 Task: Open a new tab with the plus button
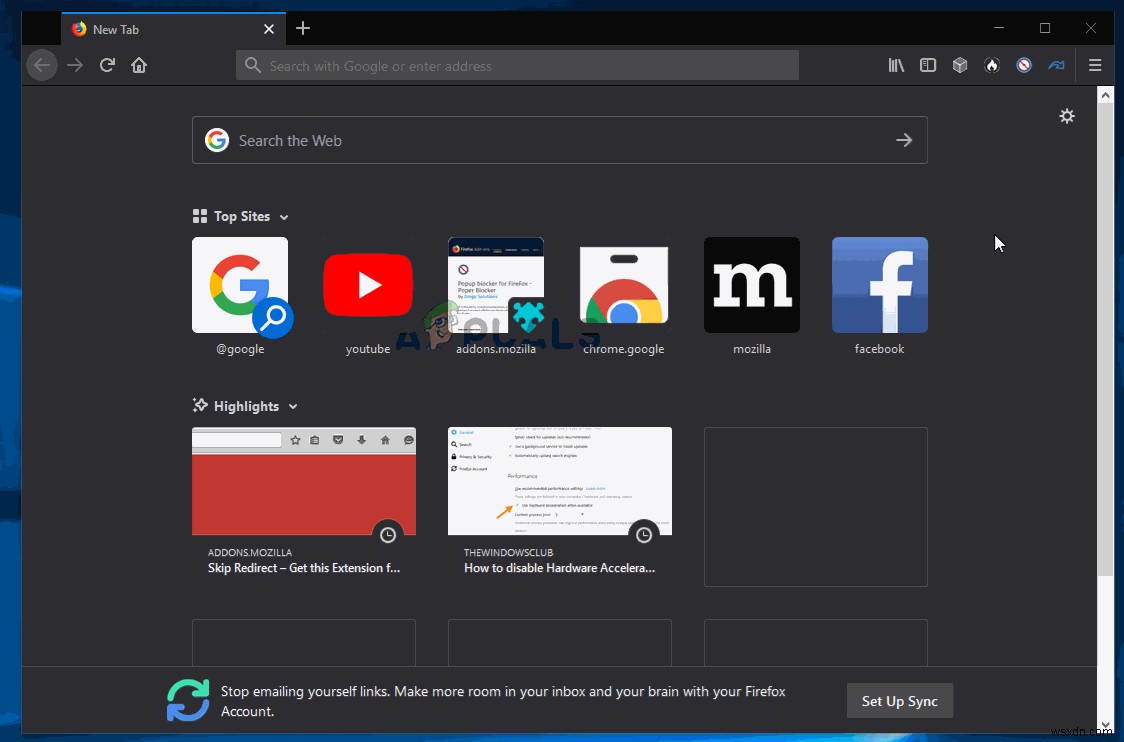pos(303,29)
